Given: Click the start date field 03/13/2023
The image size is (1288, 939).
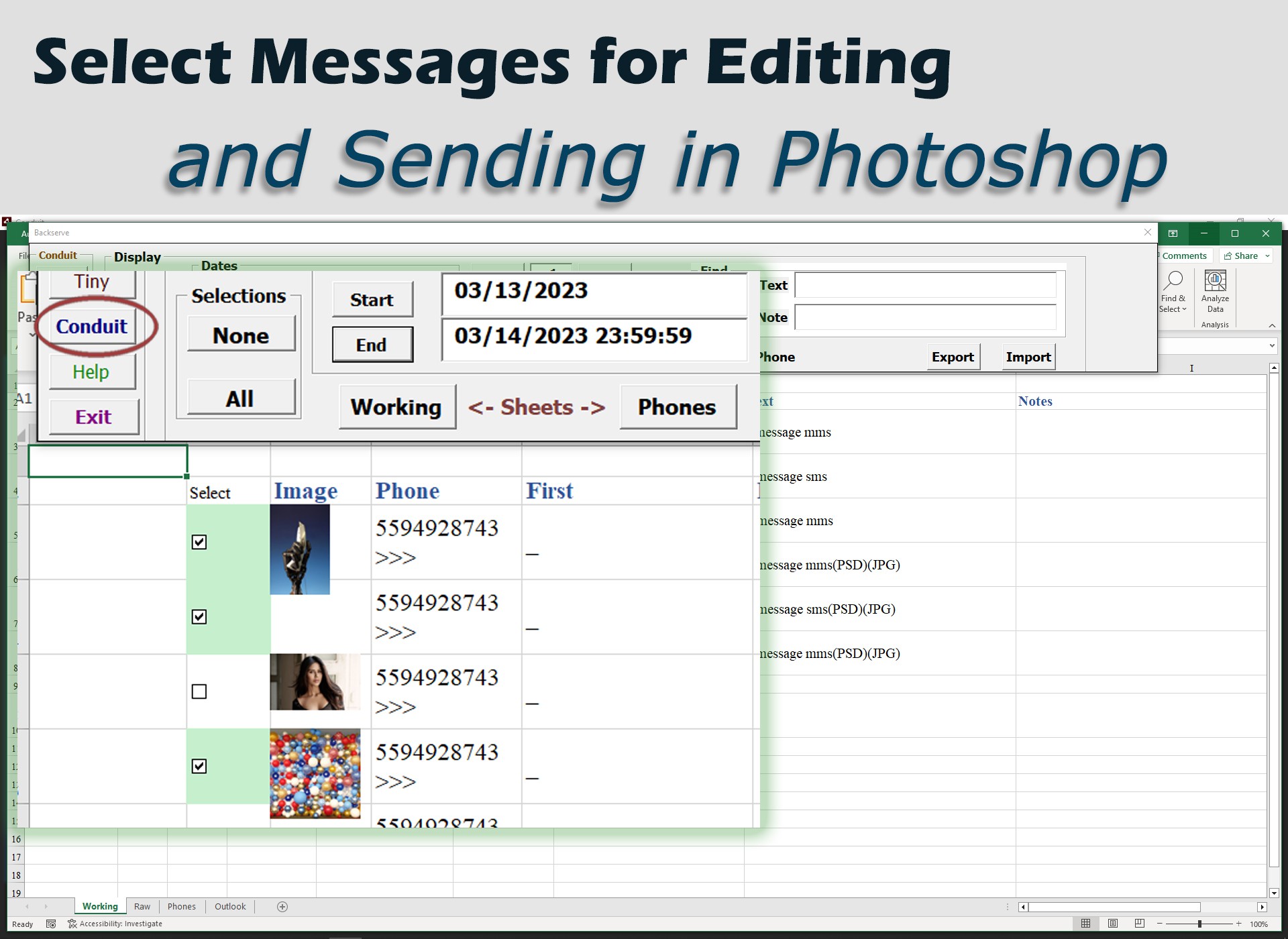Looking at the screenshot, I should click(x=594, y=294).
